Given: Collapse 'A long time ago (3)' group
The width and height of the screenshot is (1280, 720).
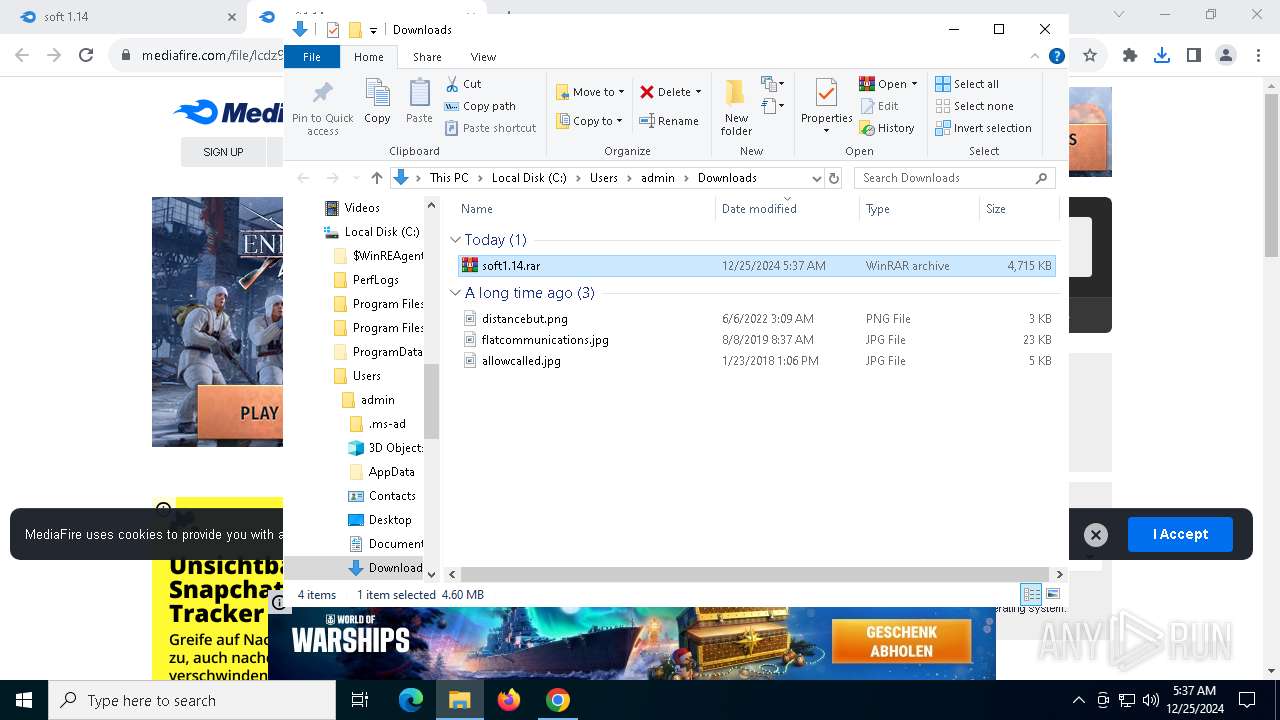Looking at the screenshot, I should point(455,293).
